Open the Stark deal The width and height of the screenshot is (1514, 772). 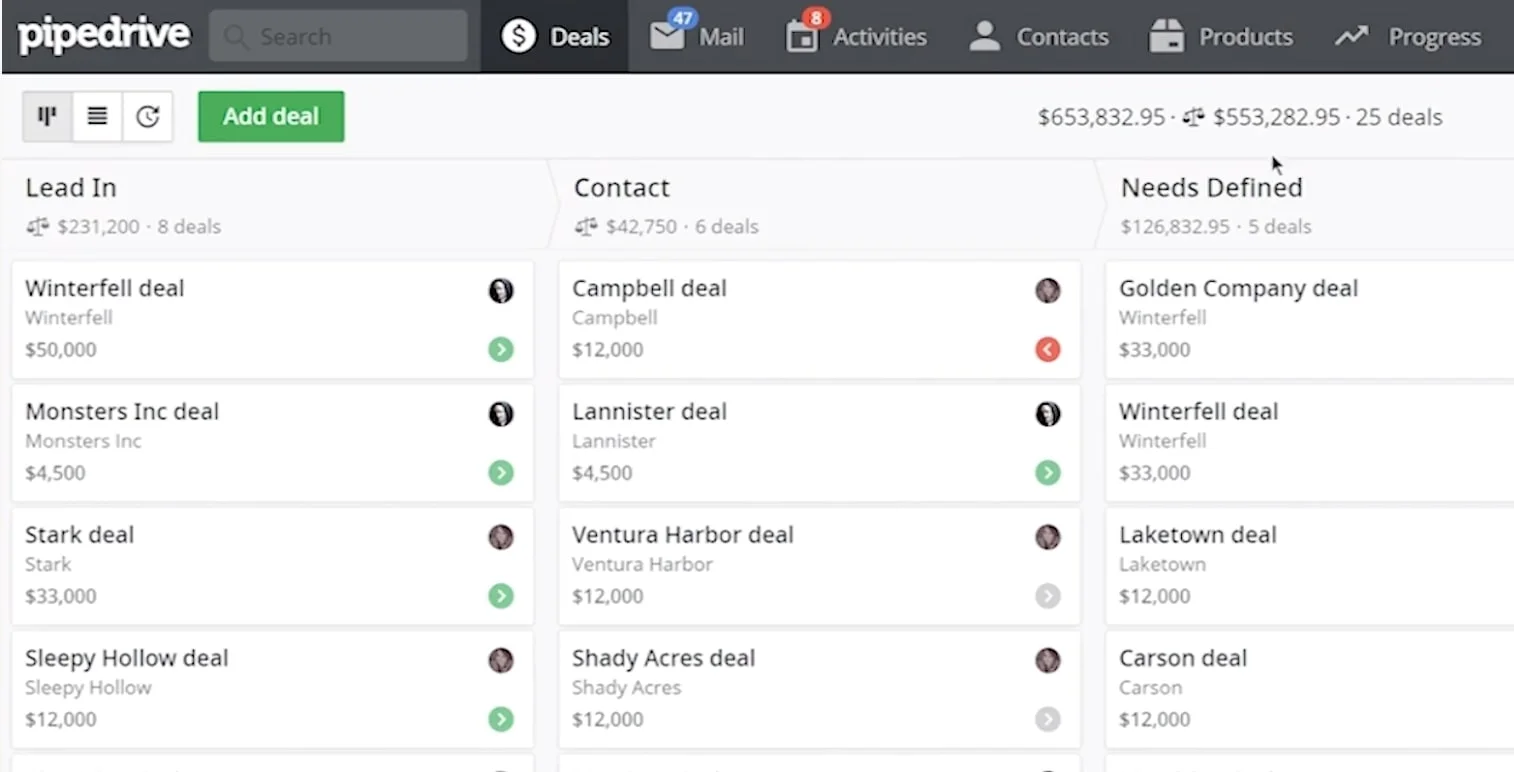coord(272,566)
